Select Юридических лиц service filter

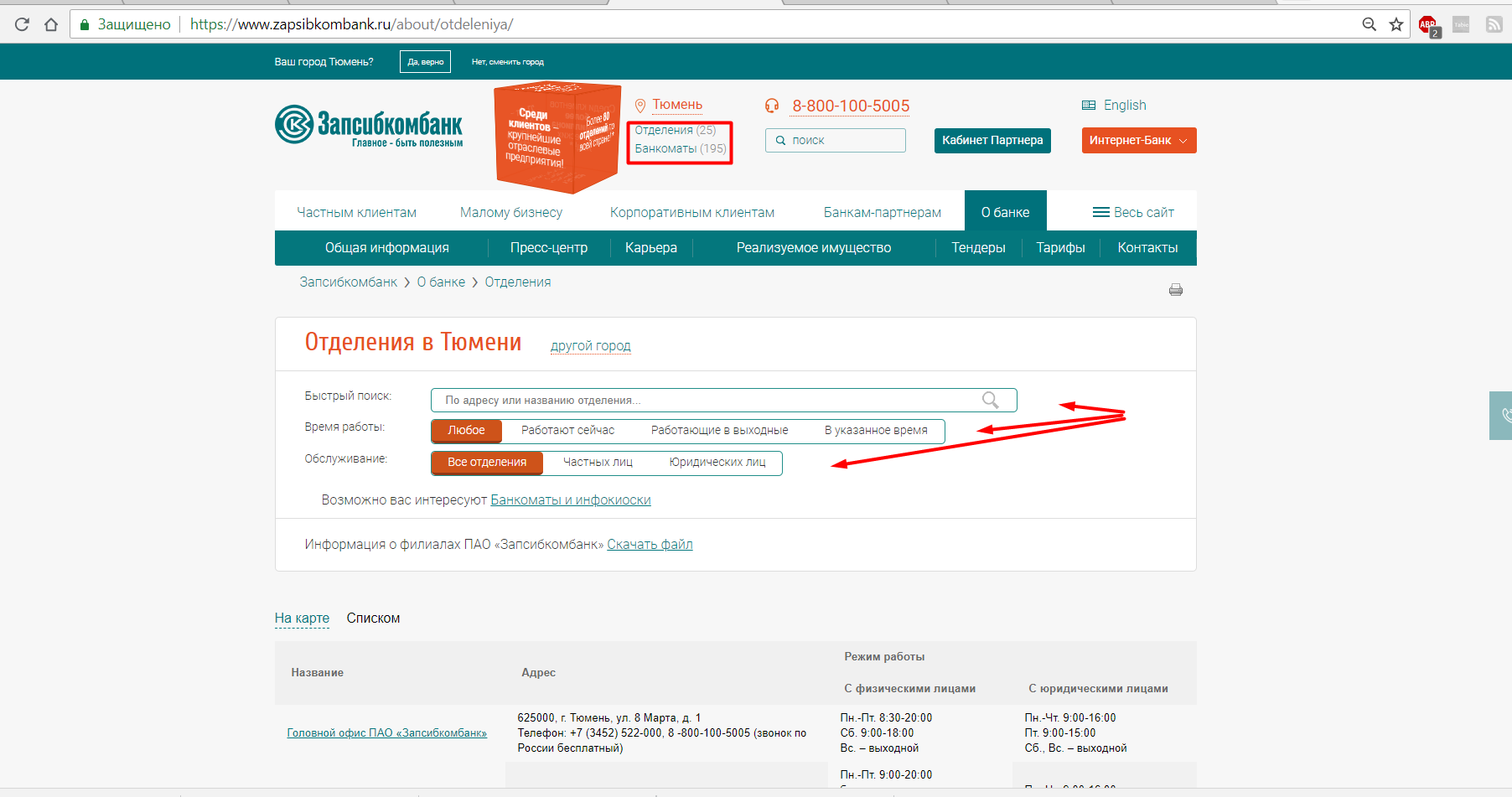point(717,462)
